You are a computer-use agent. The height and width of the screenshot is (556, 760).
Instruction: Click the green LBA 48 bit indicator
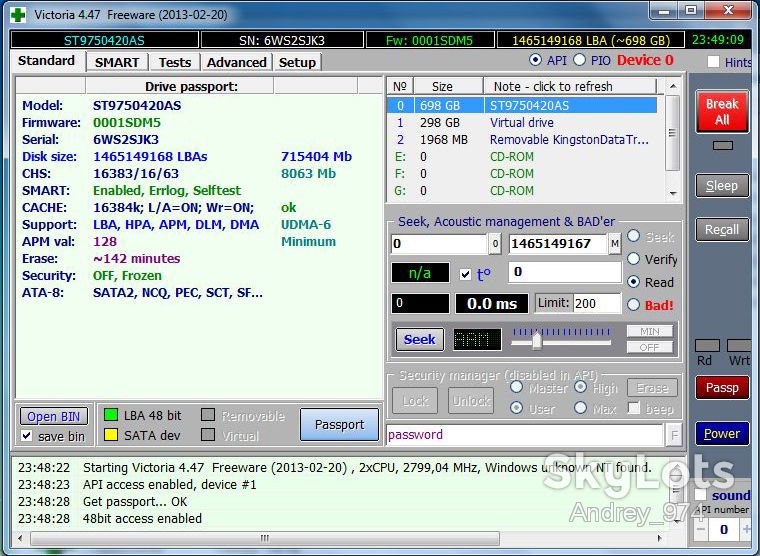coord(111,415)
